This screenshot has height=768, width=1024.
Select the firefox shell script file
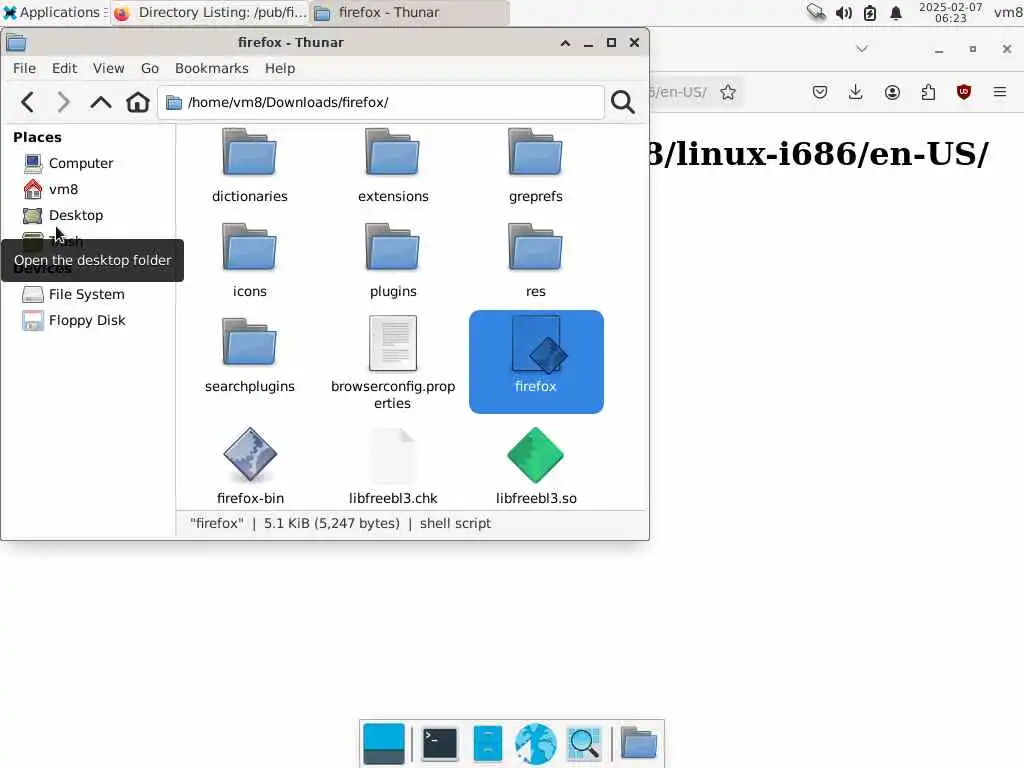point(536,361)
